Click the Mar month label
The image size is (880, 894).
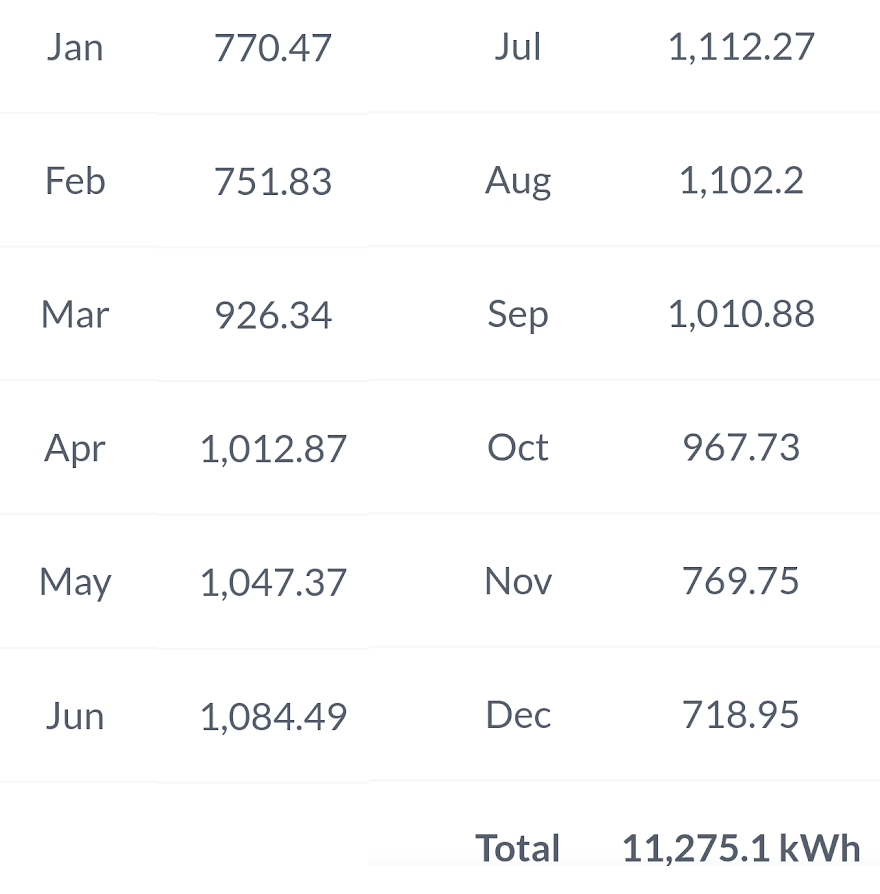(x=75, y=315)
